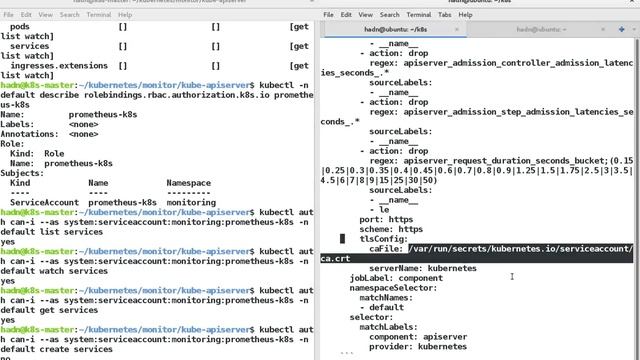This screenshot has width=640, height=360.
Task: Open Terminal menu in right terminal
Action: (x=418, y=15)
